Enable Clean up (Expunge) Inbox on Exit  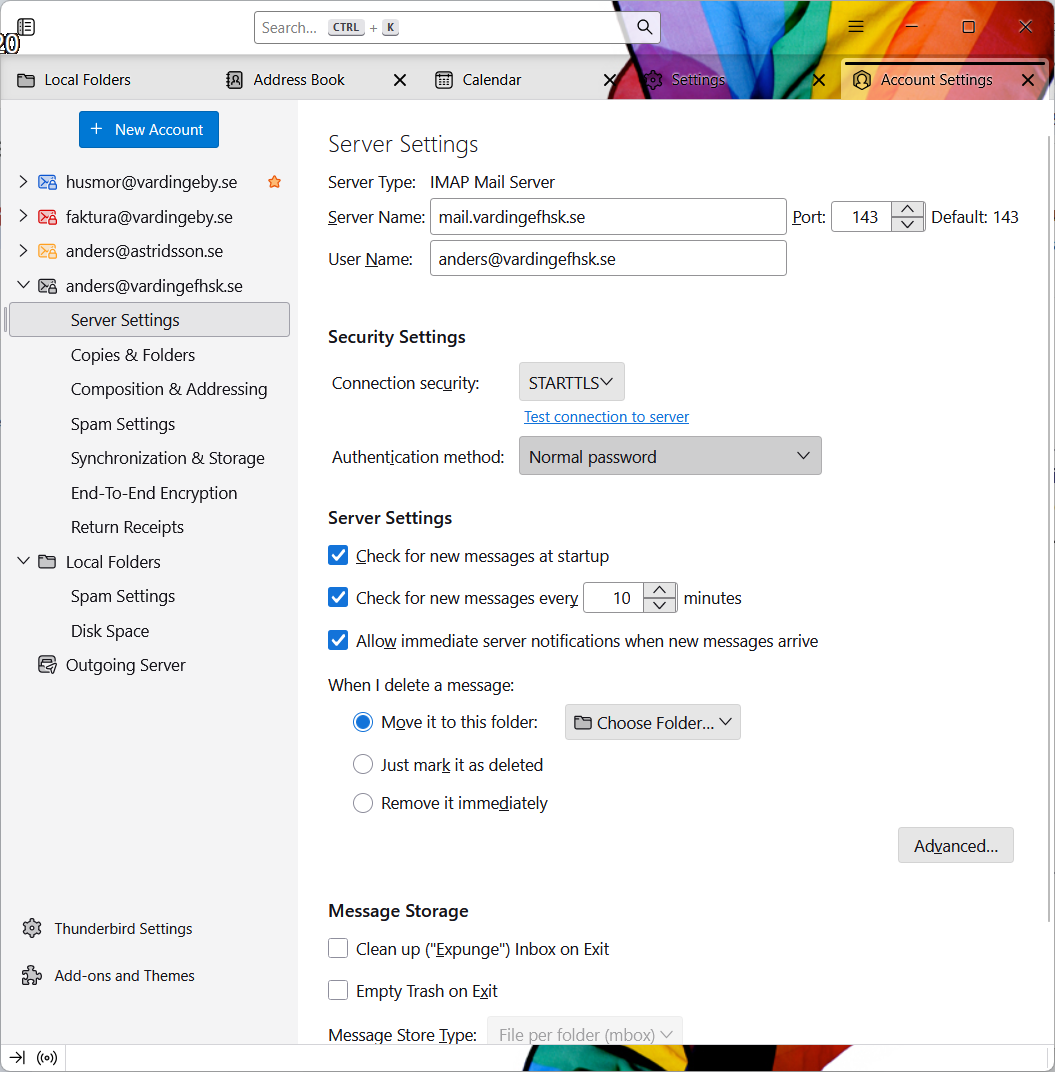338,948
